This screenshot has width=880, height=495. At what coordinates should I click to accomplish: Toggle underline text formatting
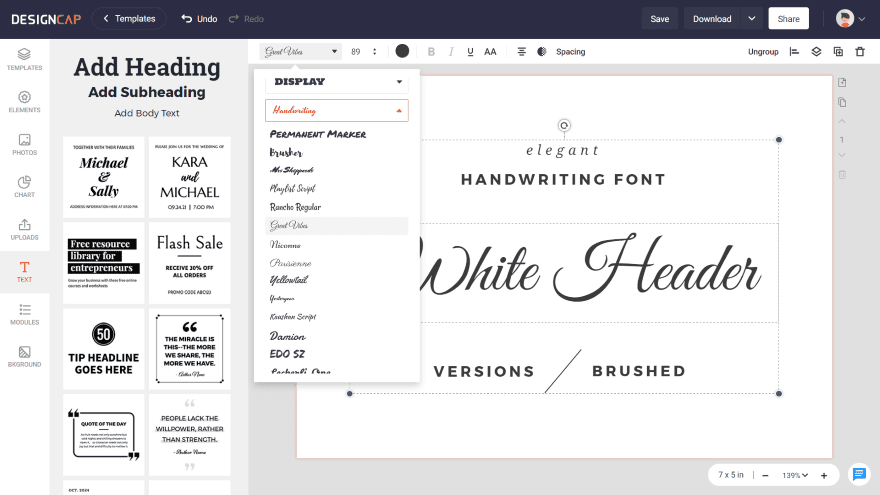(x=470, y=51)
